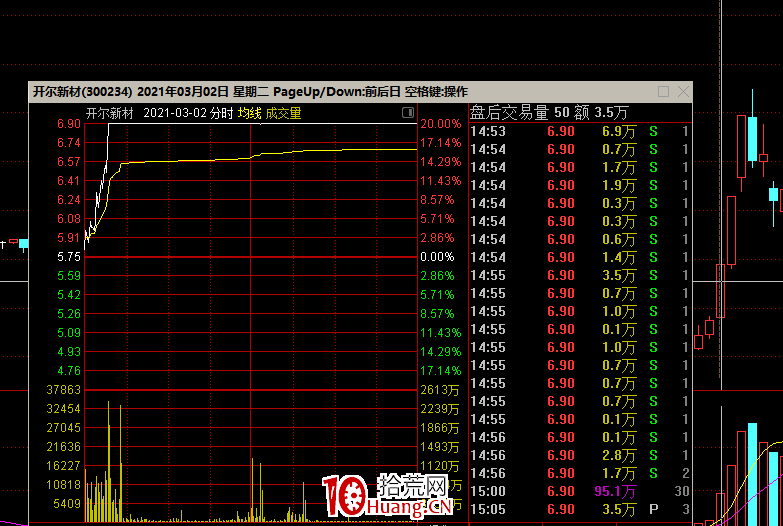The height and width of the screenshot is (526, 783).
Task: Select the 均线 average line legend
Action: [249, 113]
